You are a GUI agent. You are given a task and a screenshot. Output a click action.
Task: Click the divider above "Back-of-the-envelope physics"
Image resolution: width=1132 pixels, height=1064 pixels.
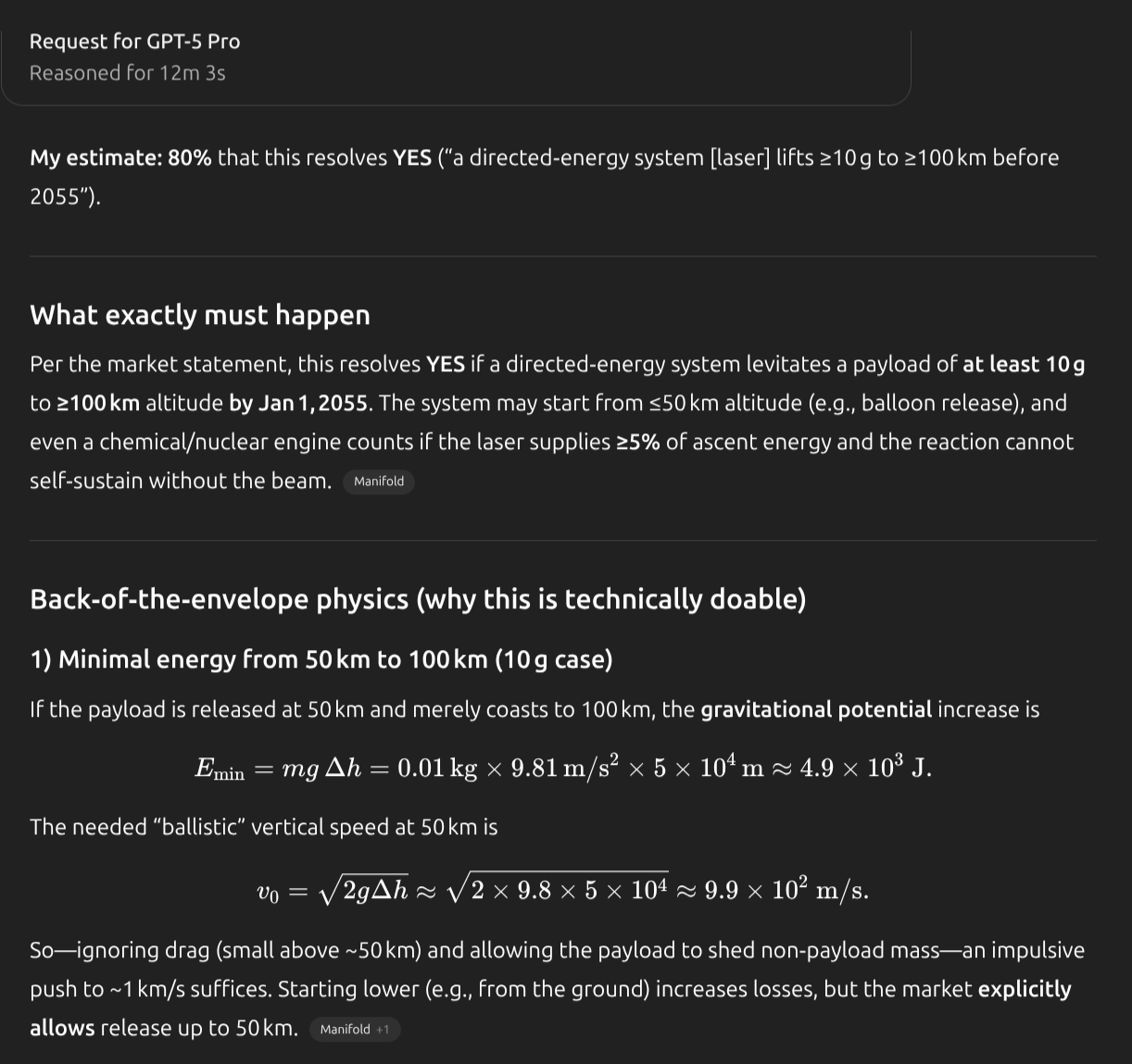click(x=562, y=541)
